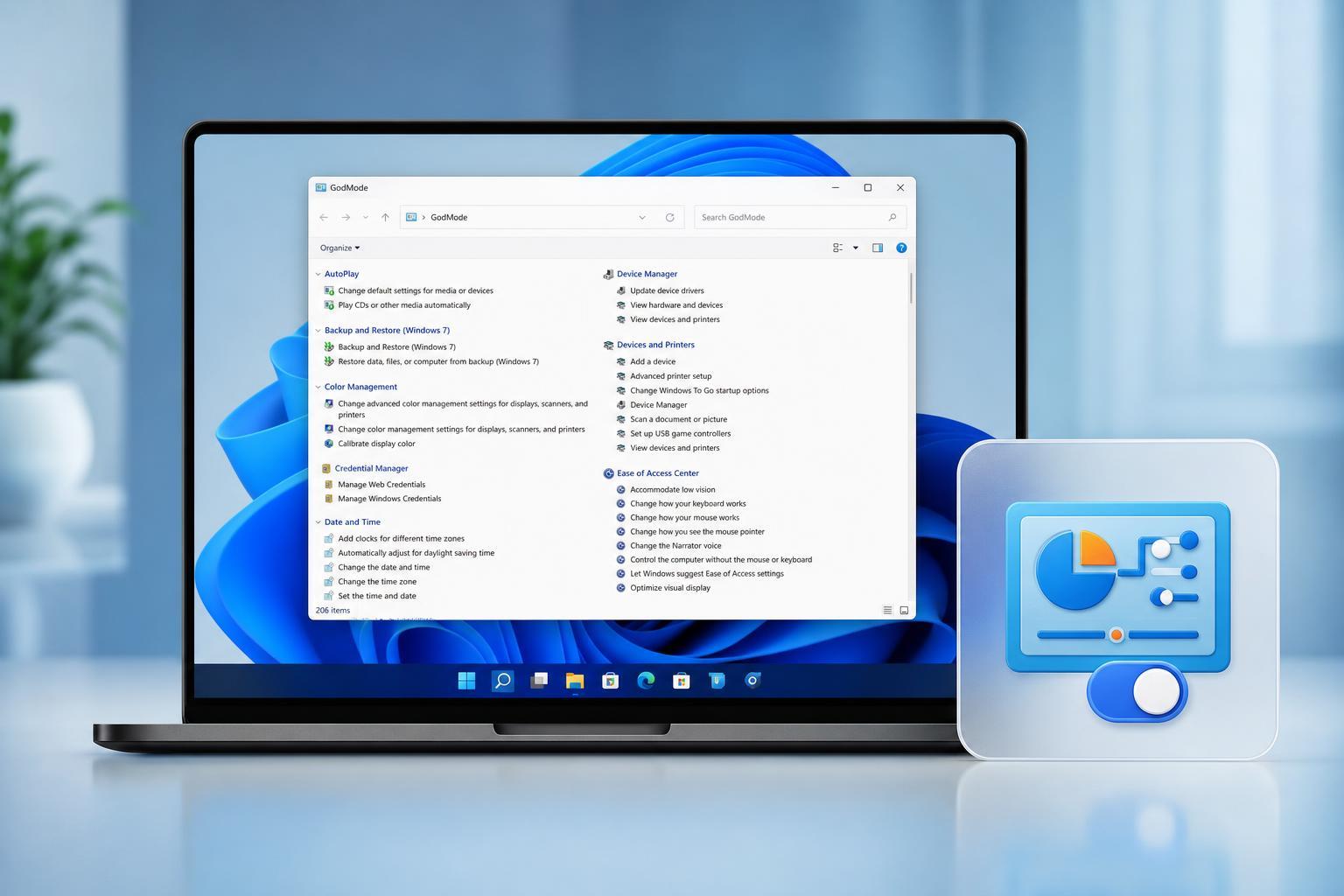This screenshot has height=896, width=1344.
Task: Select Accommodate low vision
Action: tap(672, 490)
